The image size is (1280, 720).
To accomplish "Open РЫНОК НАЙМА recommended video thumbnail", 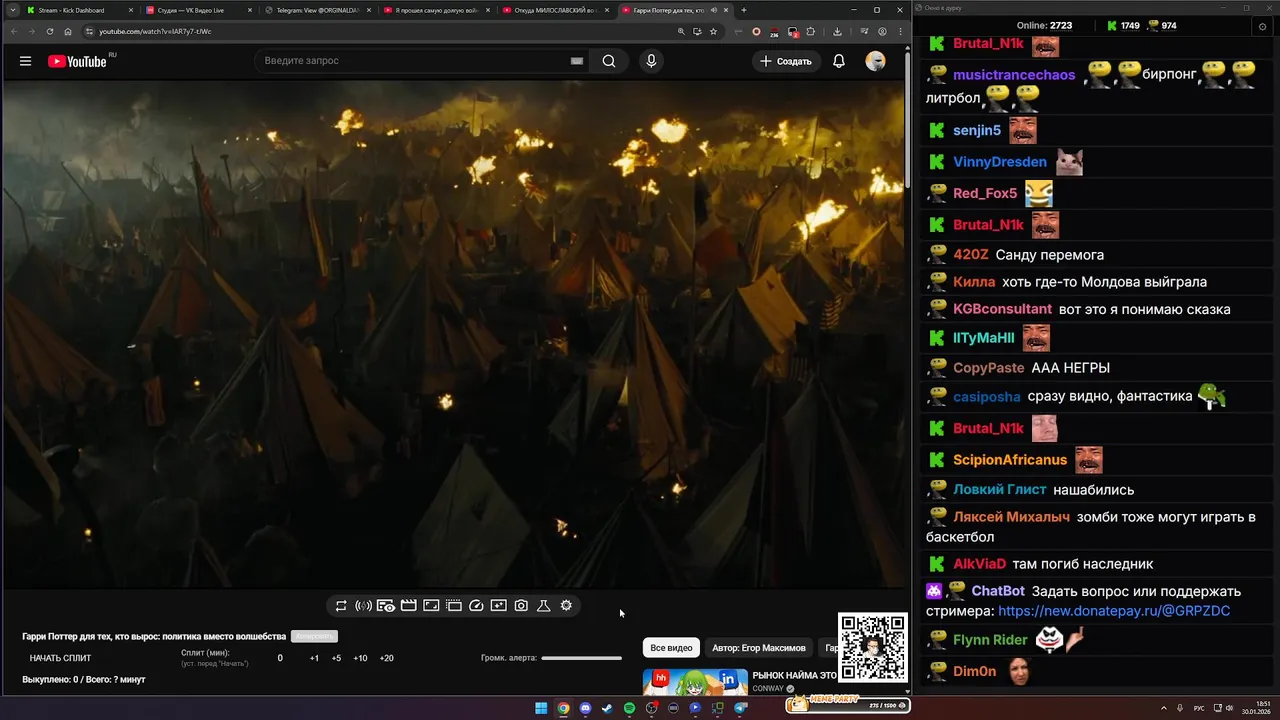I will [695, 682].
